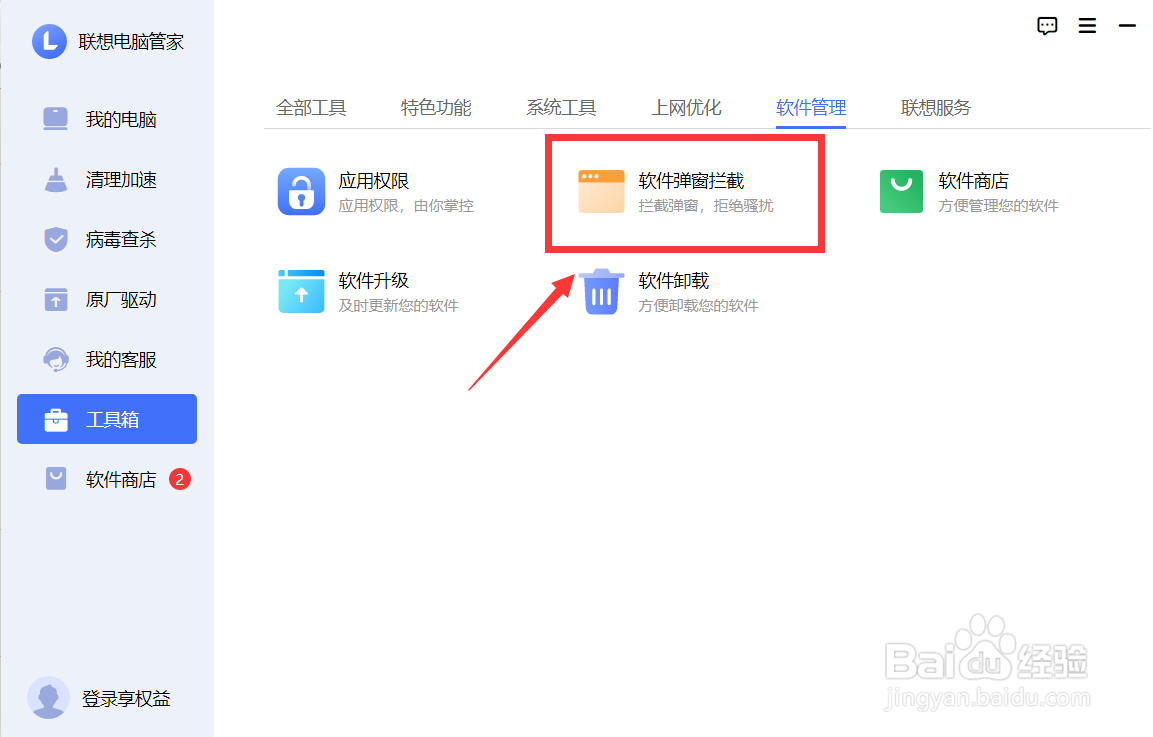The image size is (1153, 737).
Task: Click the 清理加速 broom icon
Action: [x=55, y=179]
